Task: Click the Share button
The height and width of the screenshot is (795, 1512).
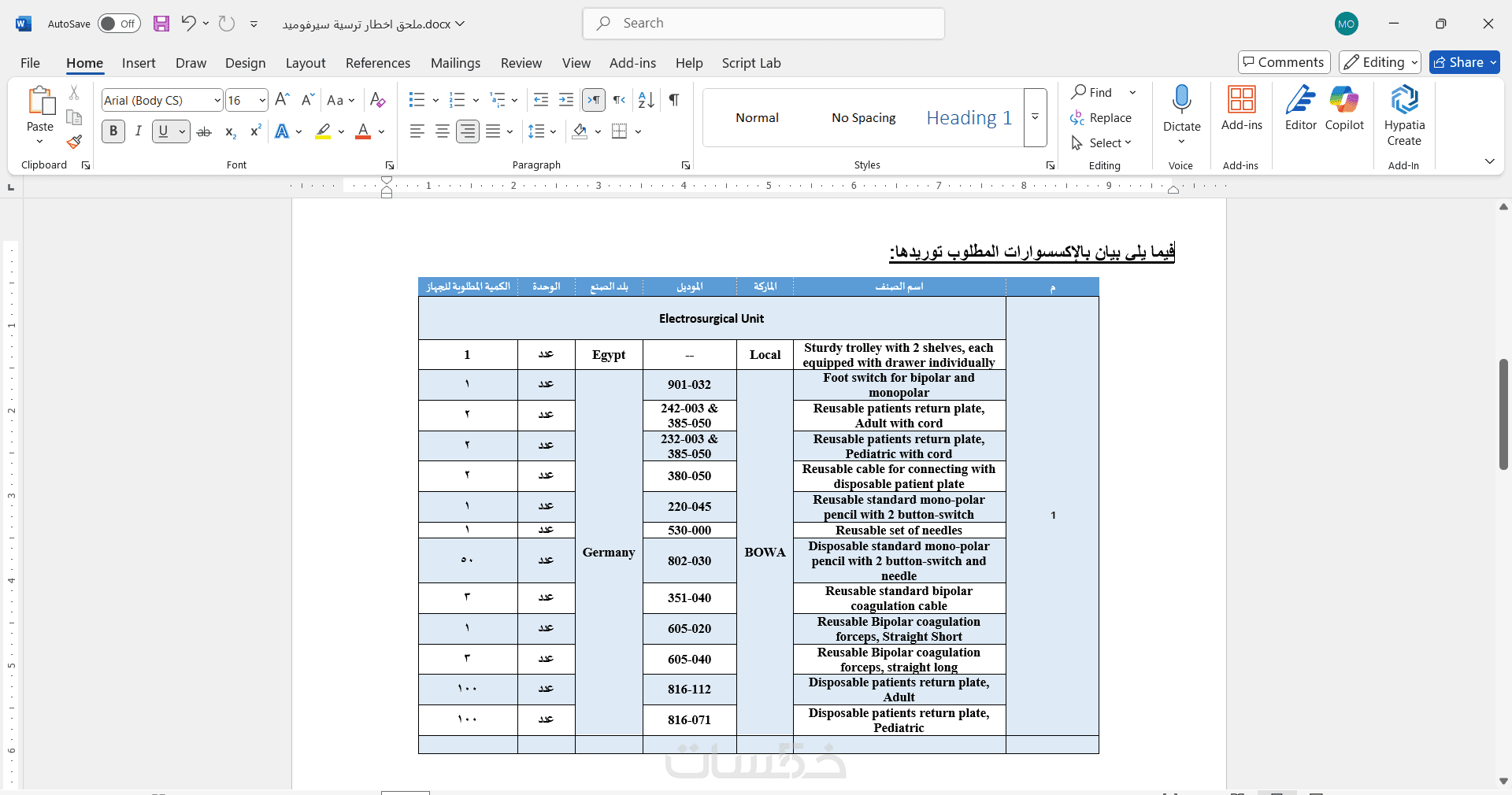Action: click(x=1465, y=62)
